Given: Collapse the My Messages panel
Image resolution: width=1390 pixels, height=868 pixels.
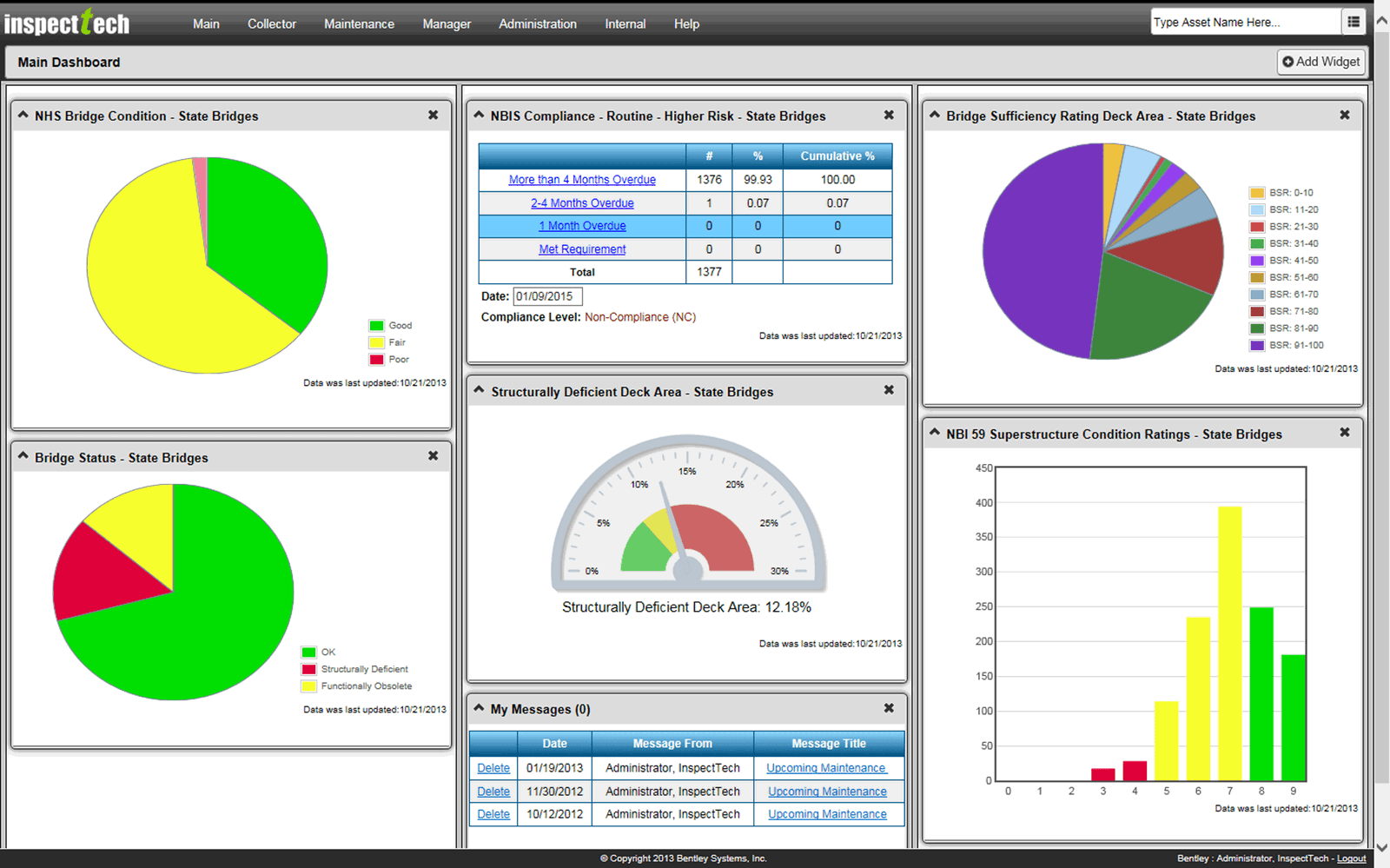Looking at the screenshot, I should click(479, 707).
